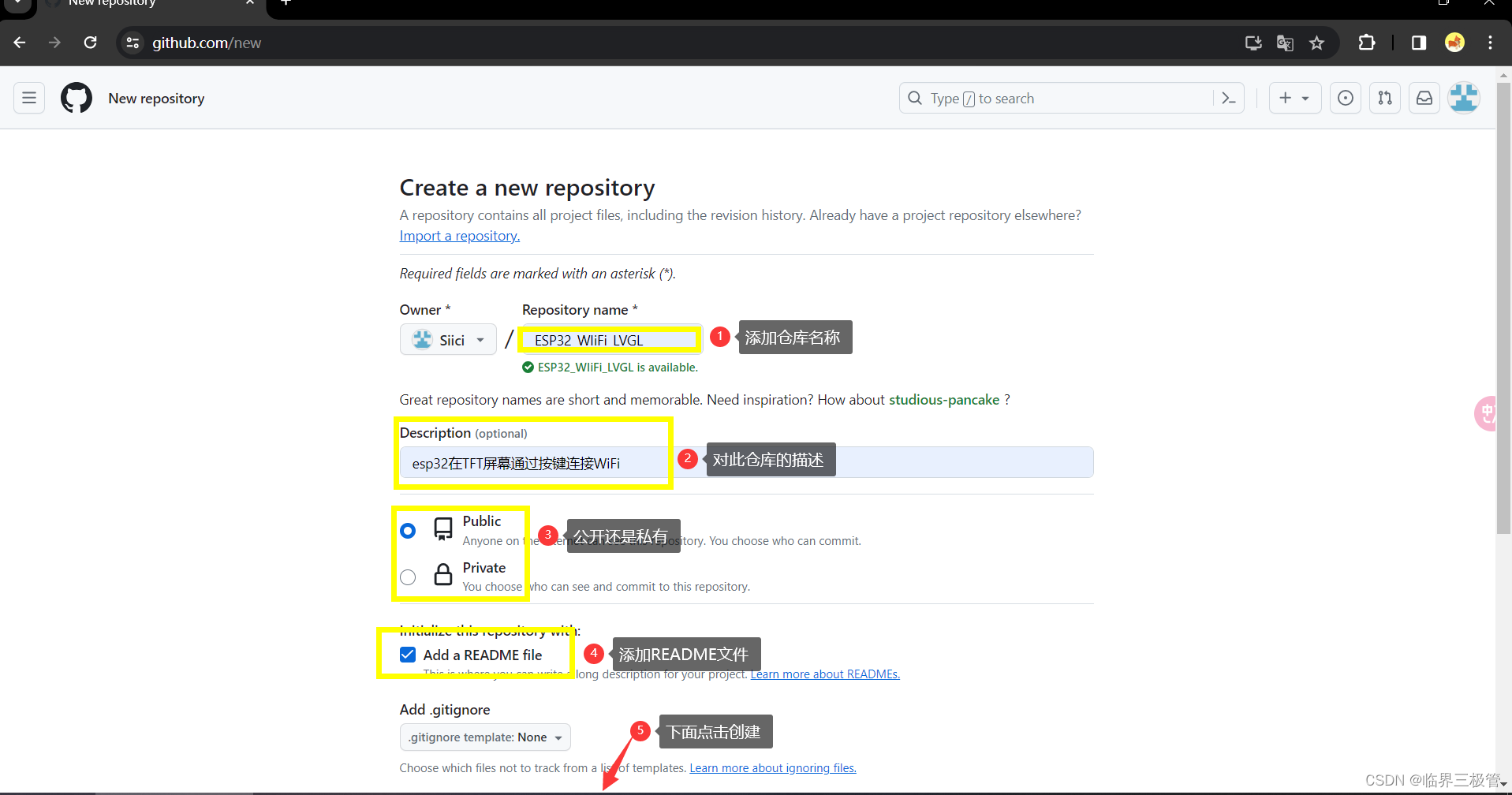This screenshot has height=795, width=1512.
Task: Edit the Description text field
Action: click(746, 463)
